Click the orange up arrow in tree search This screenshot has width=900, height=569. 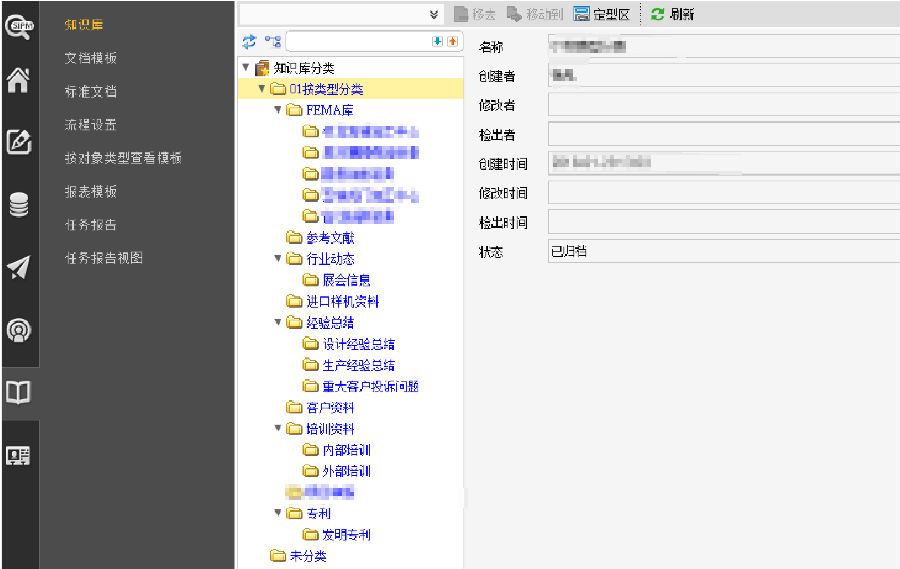pyautogui.click(x=452, y=41)
